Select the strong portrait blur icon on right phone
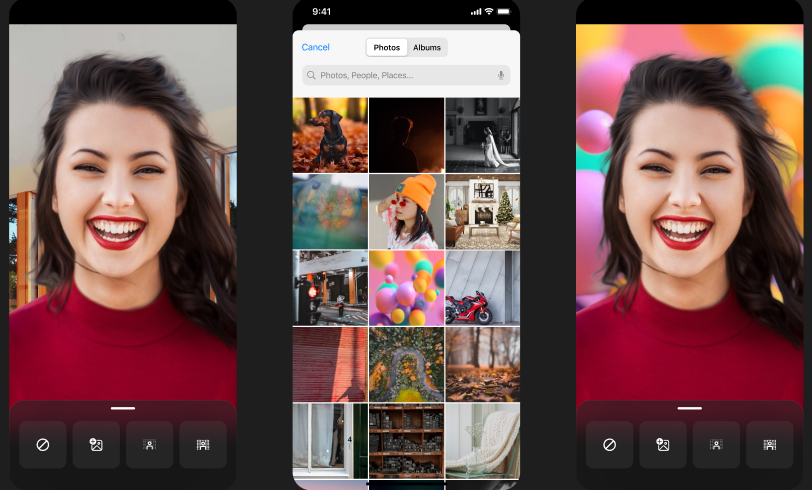 pos(770,445)
